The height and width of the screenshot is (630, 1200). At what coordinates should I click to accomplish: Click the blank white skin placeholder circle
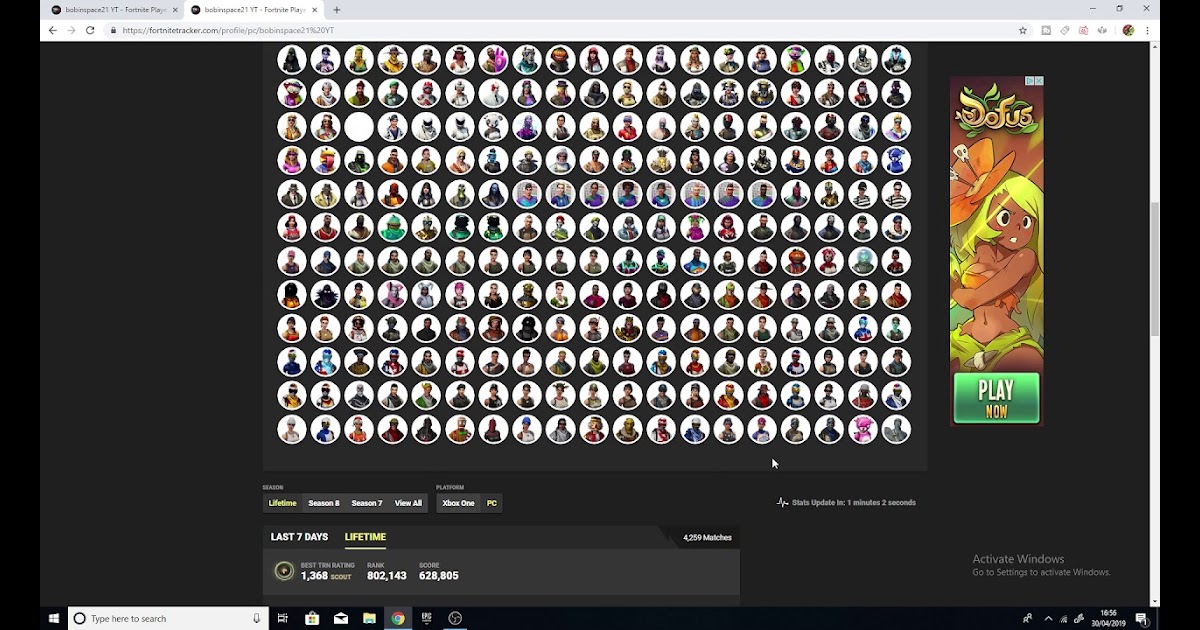click(x=359, y=127)
